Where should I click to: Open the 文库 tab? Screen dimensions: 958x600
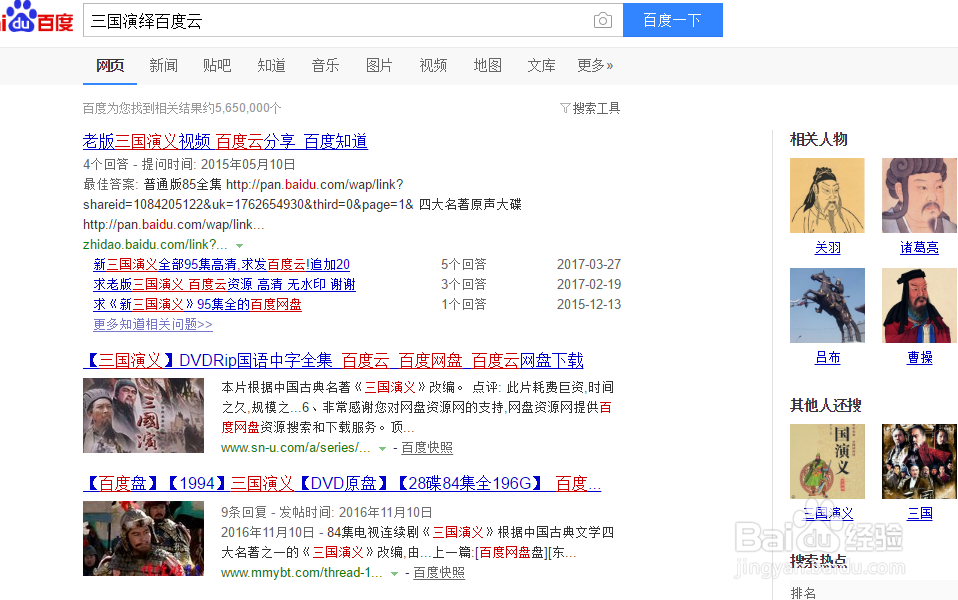click(541, 65)
